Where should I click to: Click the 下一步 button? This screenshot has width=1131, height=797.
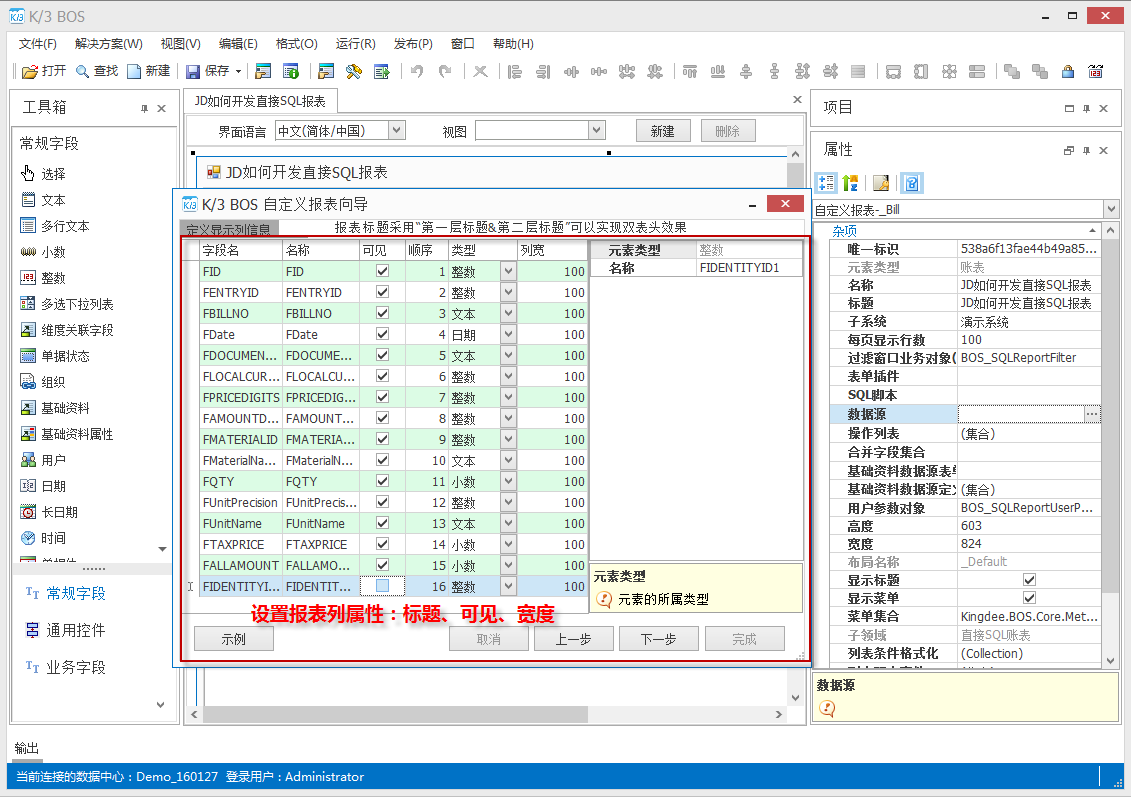659,639
